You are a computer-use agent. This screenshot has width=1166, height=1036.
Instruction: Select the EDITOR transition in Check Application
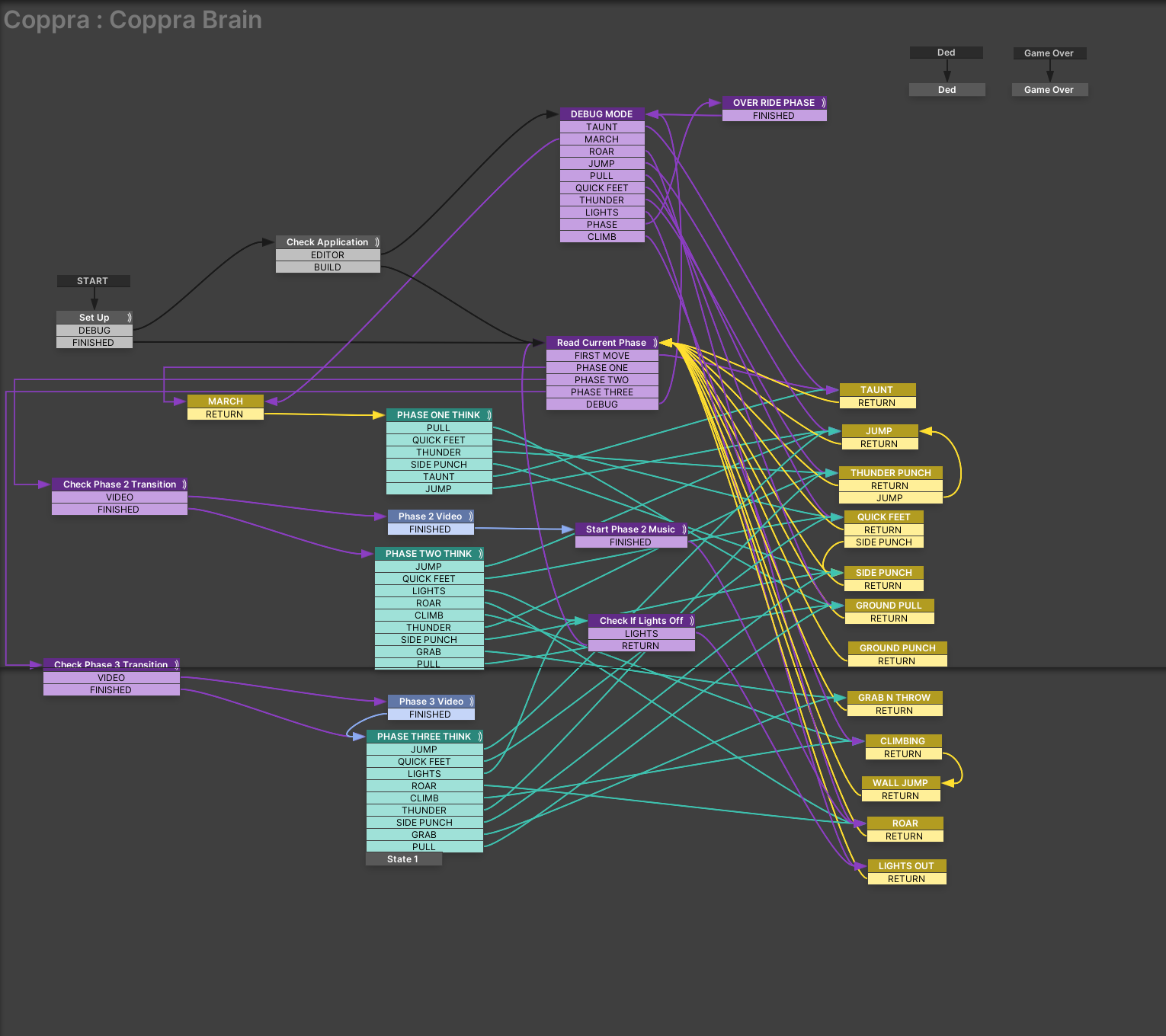[327, 255]
